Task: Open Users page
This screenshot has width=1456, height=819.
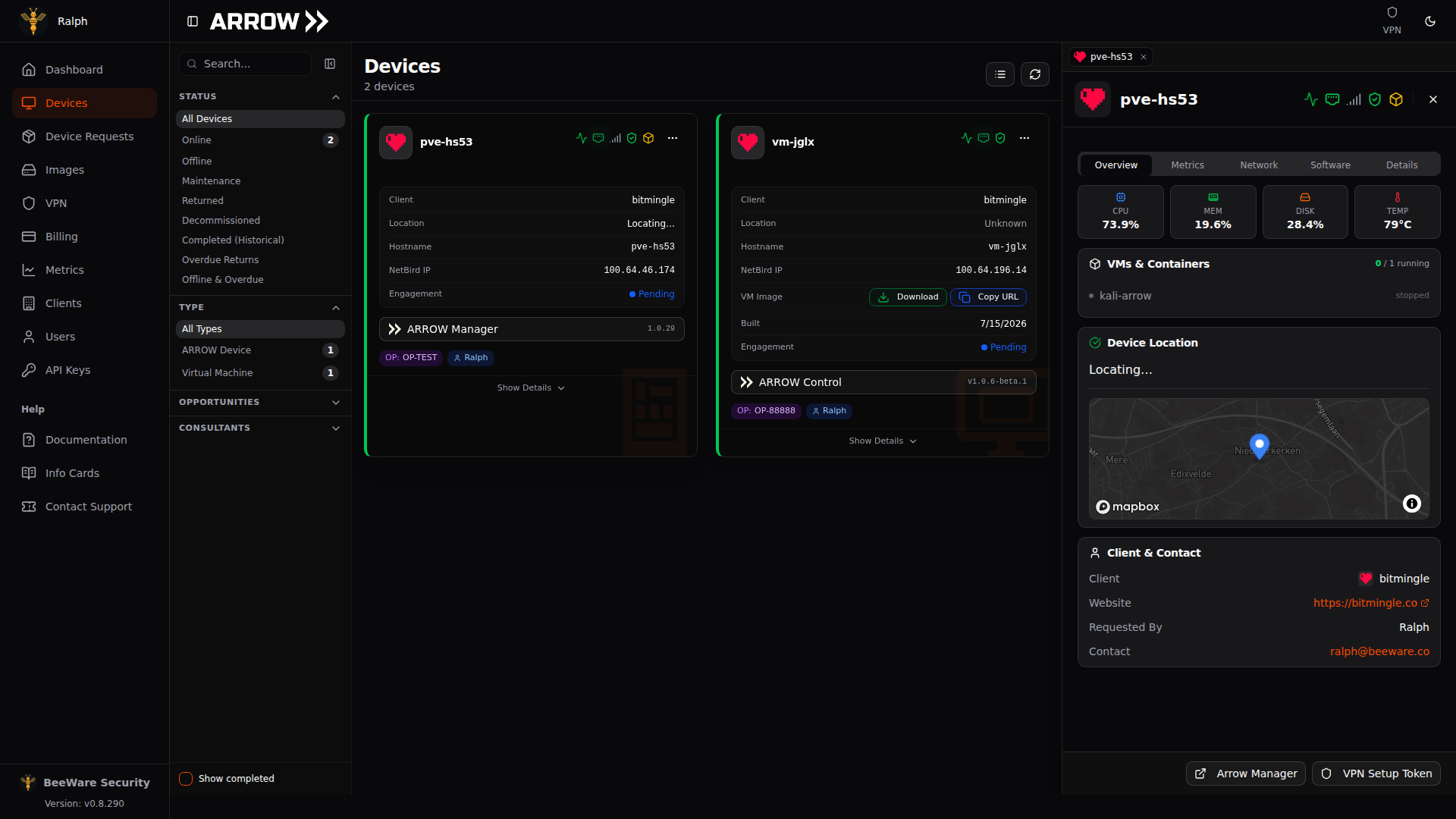Action: pos(84,337)
